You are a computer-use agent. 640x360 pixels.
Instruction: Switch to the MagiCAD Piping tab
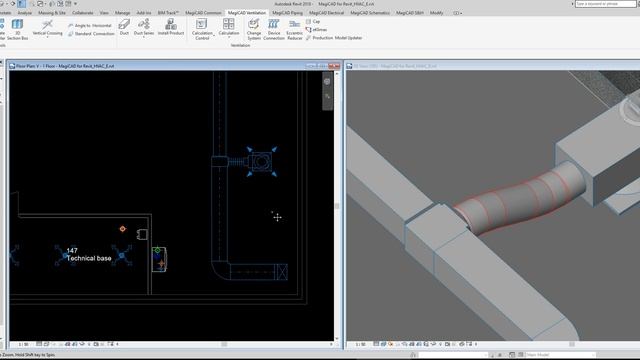(x=287, y=13)
